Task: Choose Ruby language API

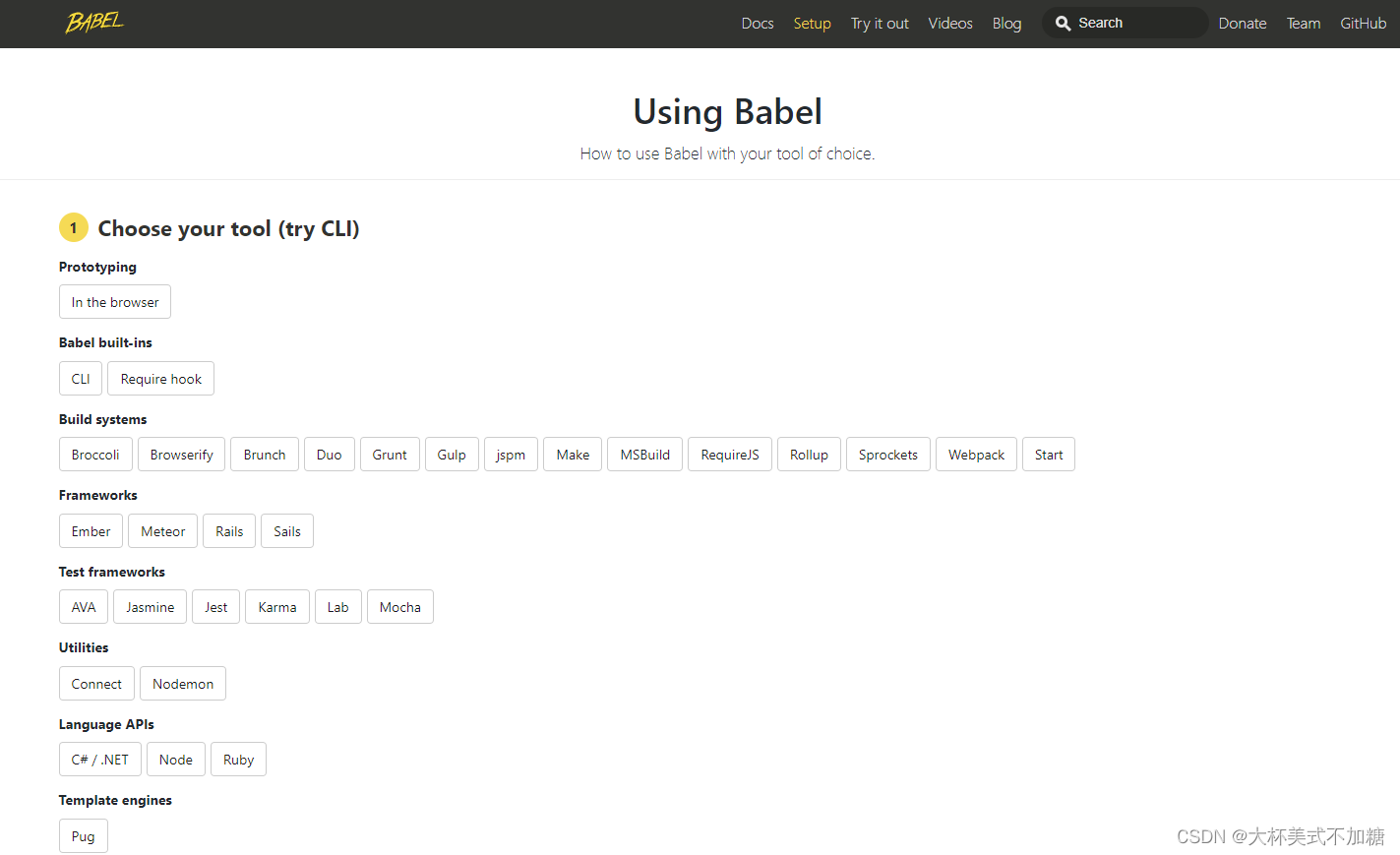Action: click(x=238, y=760)
